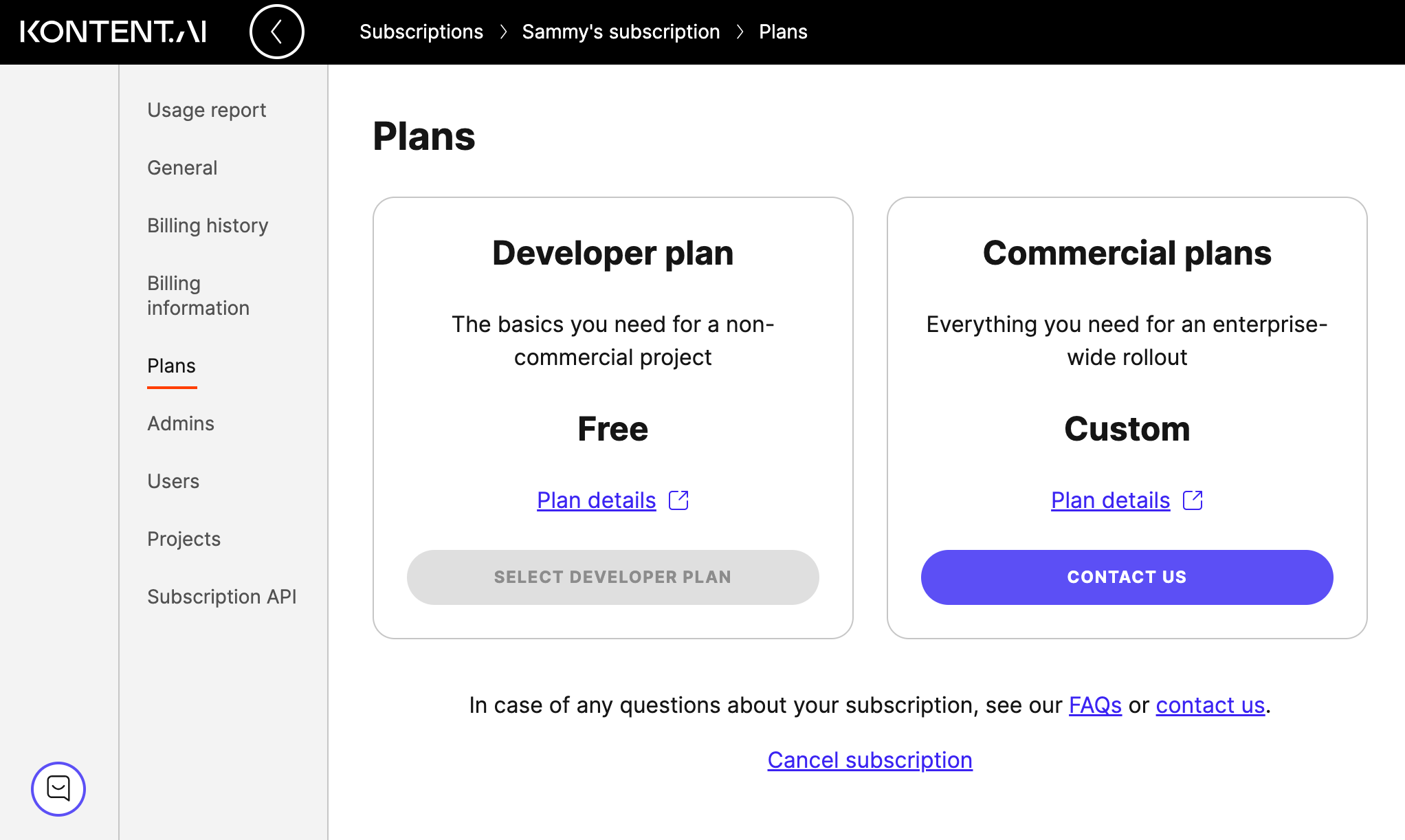Click the Kontent.ai logo
Viewport: 1405px width, 840px height.
tap(113, 32)
